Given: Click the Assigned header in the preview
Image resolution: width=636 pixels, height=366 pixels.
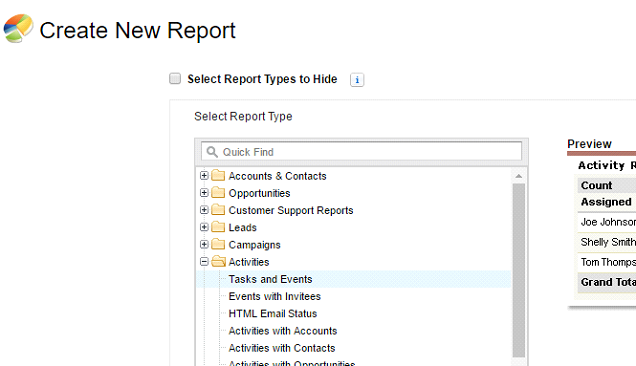Looking at the screenshot, I should pyautogui.click(x=606, y=202).
